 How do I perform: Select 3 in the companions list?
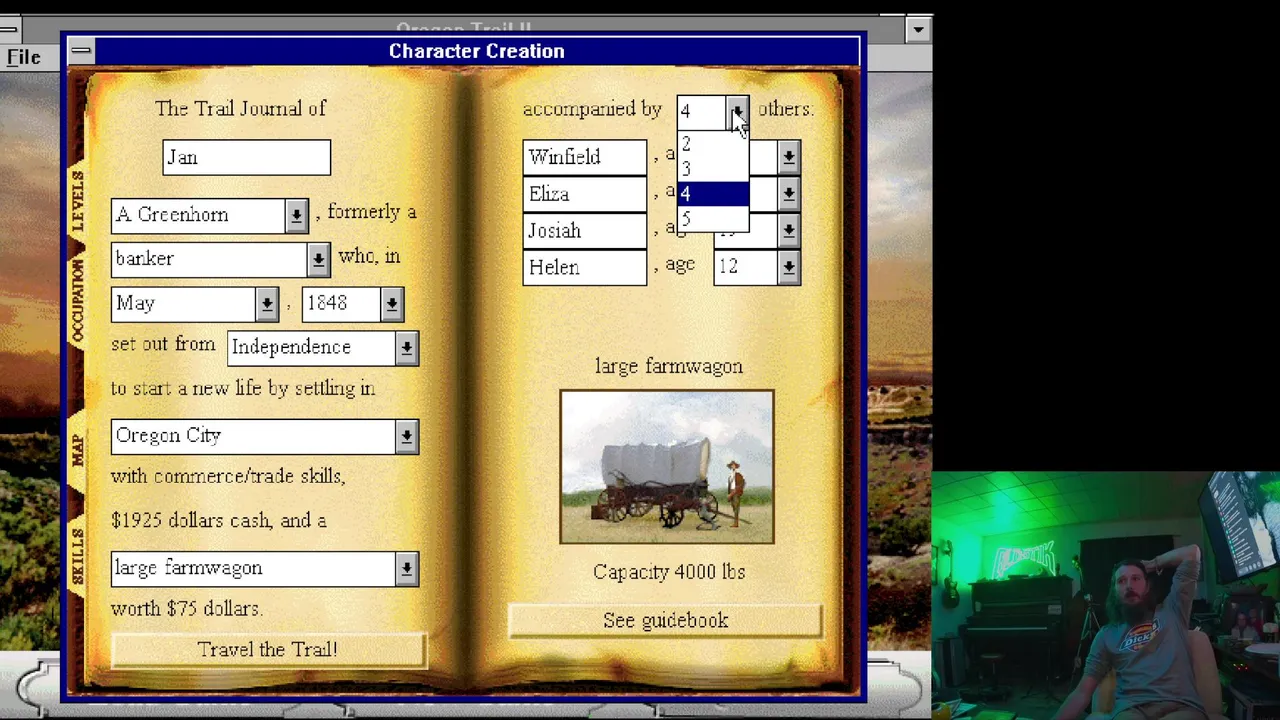[x=713, y=169]
